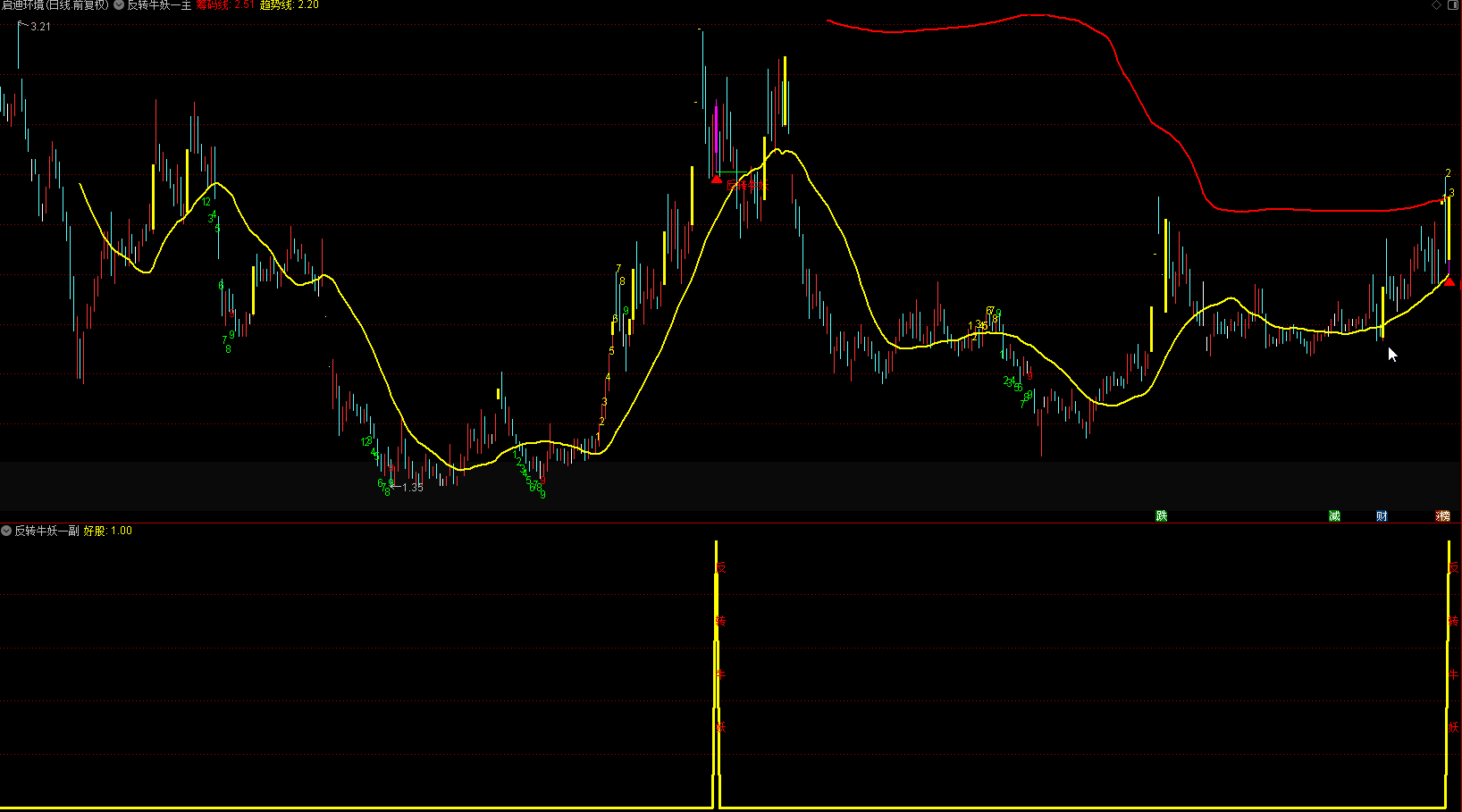
Task: Click first yellow signal spike in sub-chart
Action: 716,670
